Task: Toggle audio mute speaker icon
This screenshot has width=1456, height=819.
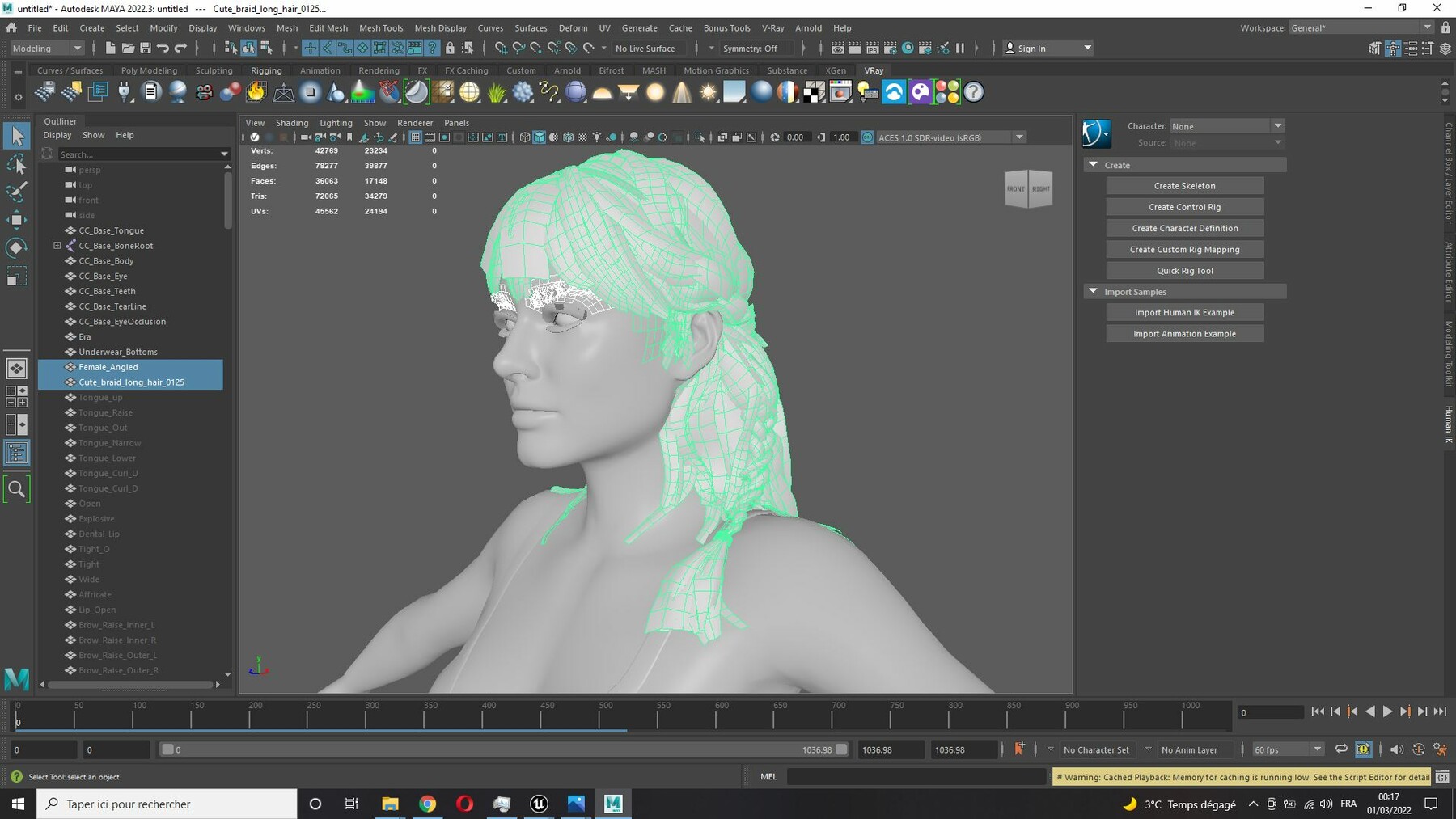Action: click(x=1397, y=749)
